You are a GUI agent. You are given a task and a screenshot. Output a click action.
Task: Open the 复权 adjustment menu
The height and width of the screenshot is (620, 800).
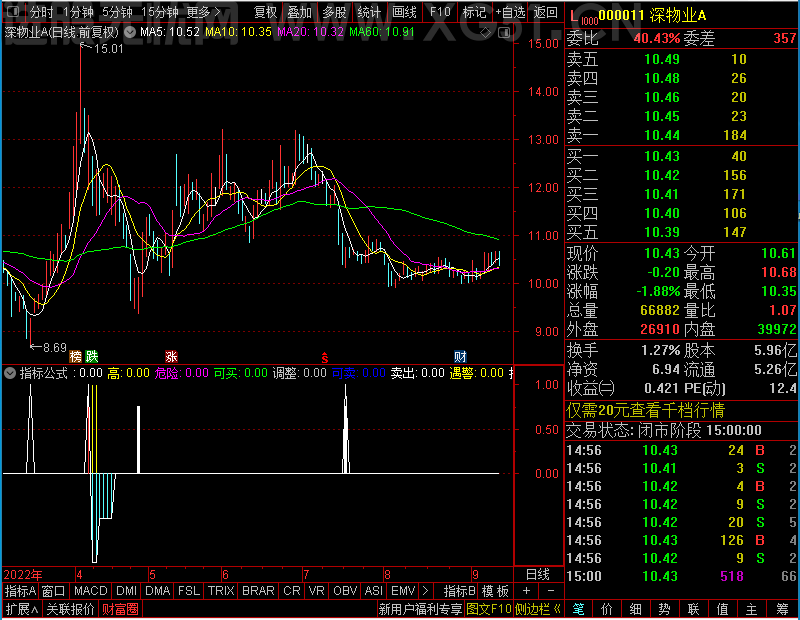[265, 11]
